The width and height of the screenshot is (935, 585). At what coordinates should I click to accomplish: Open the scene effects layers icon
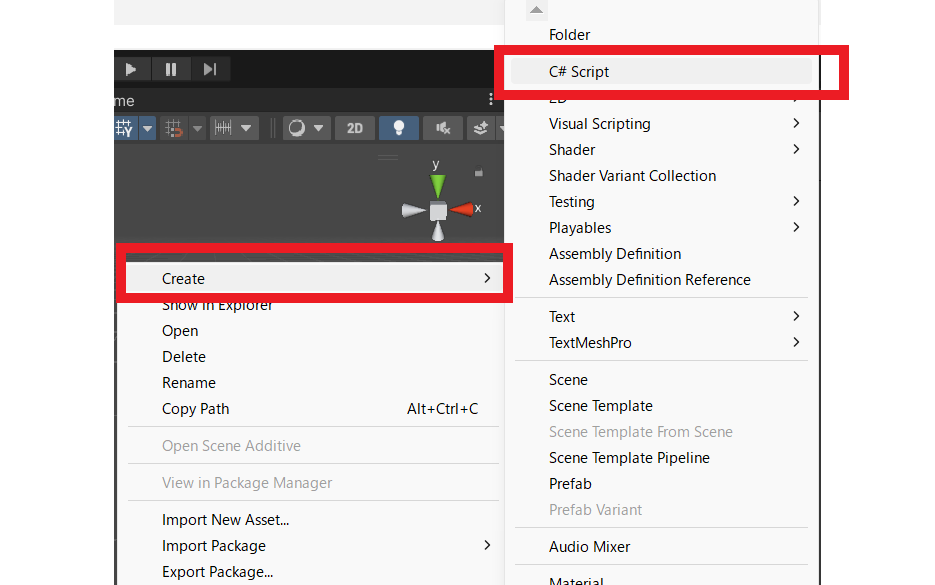(x=481, y=128)
